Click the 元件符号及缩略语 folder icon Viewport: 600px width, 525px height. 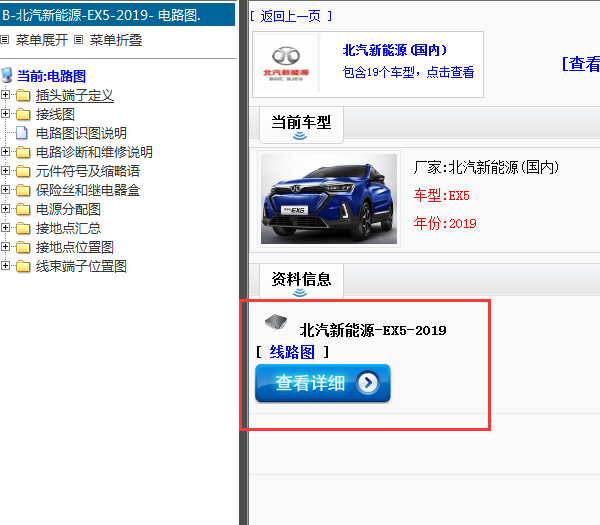coord(23,171)
